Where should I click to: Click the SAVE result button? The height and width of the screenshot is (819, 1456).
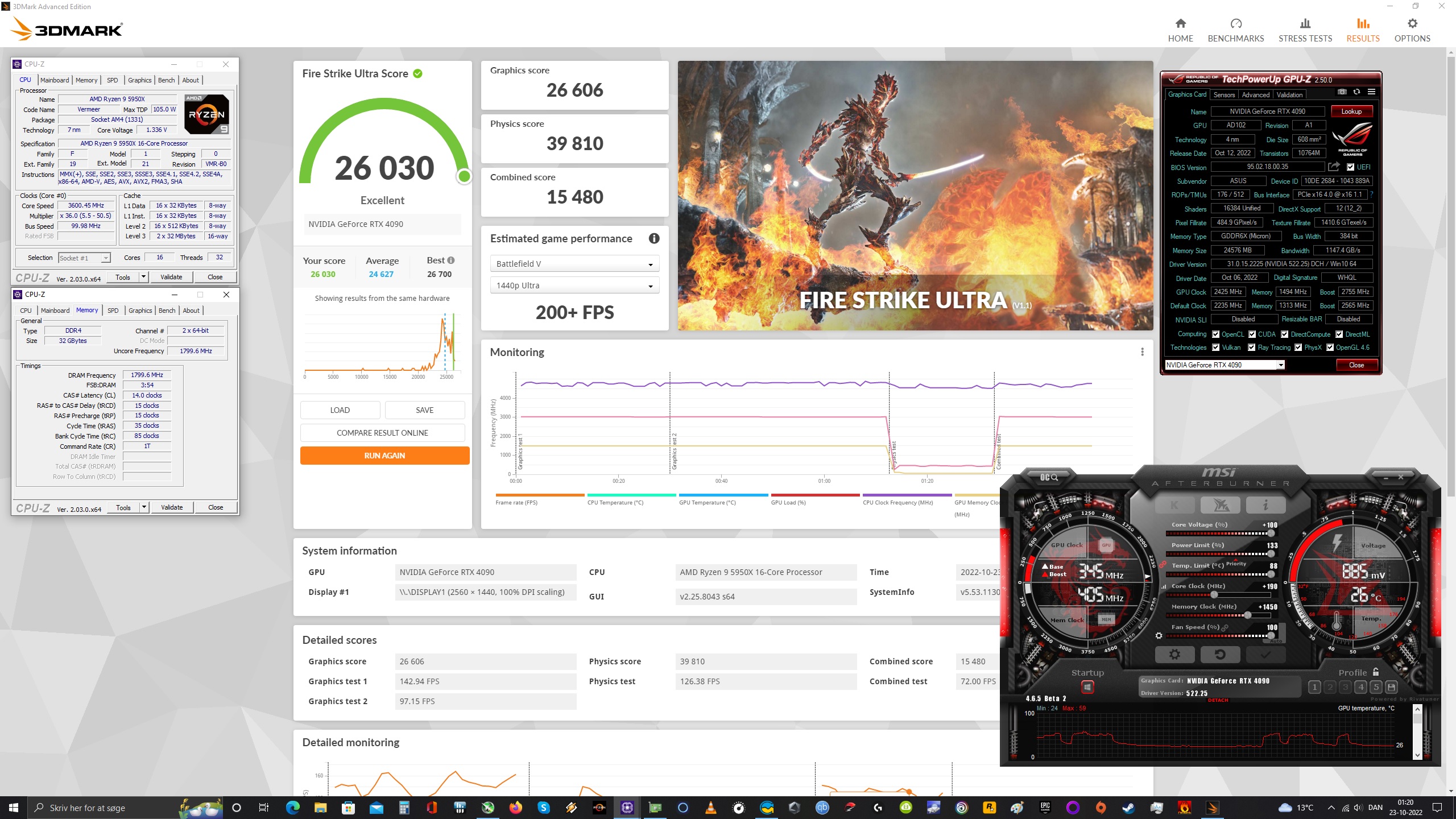pos(424,410)
